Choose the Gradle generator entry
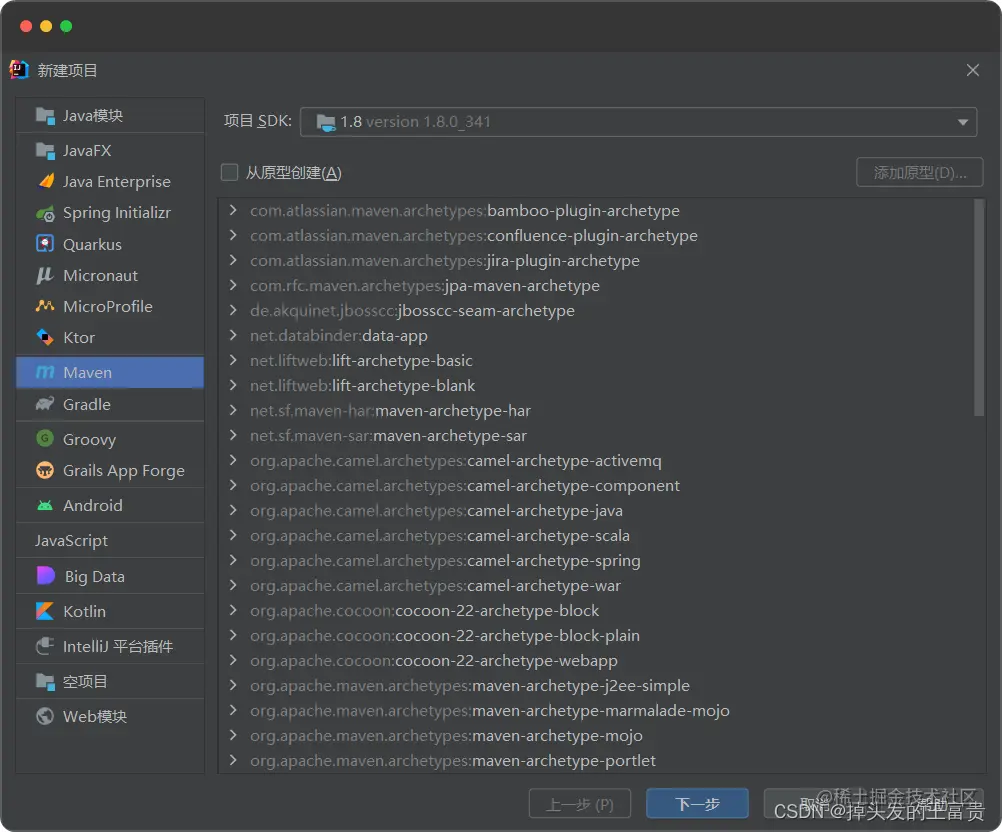The image size is (1002, 832). (110, 404)
